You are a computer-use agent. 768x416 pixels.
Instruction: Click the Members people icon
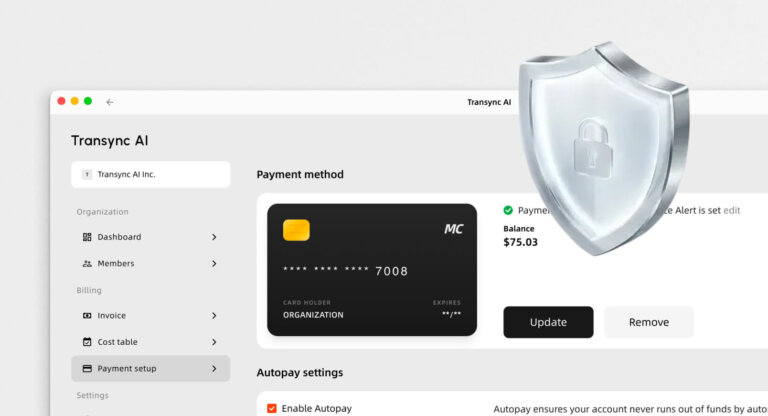87,264
